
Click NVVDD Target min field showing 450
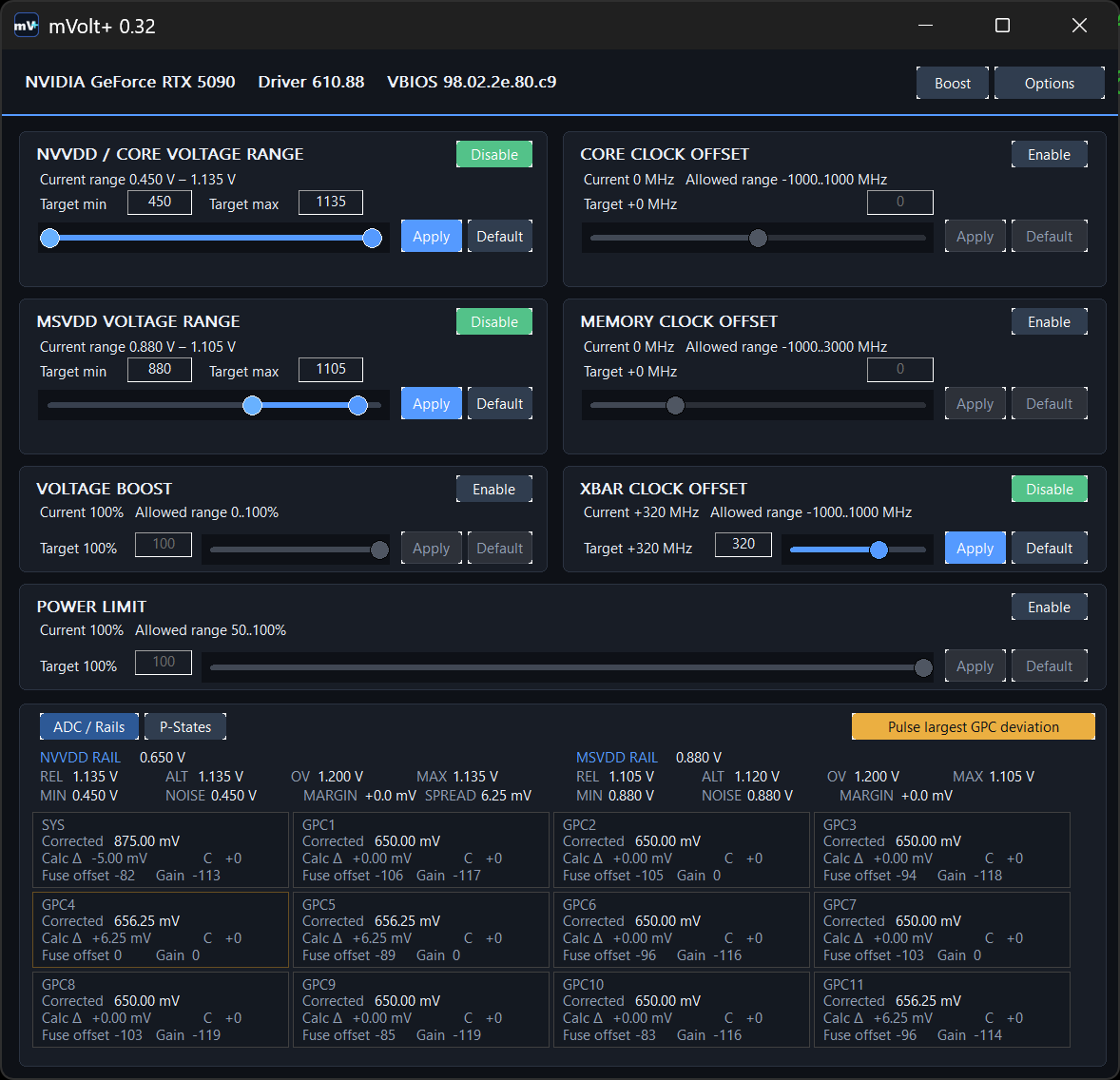(160, 202)
